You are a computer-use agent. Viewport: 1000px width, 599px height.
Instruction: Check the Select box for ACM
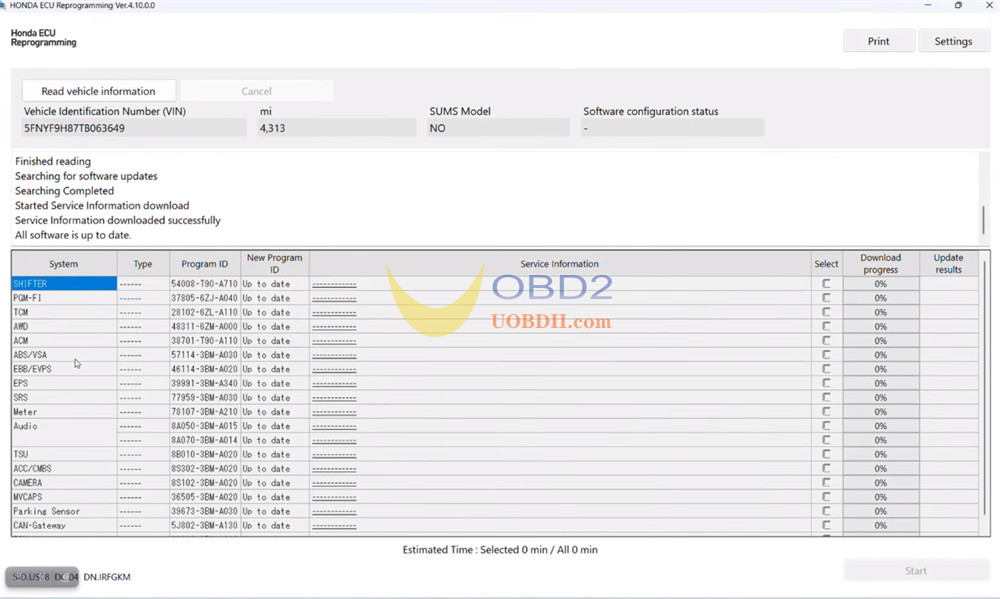(x=826, y=340)
